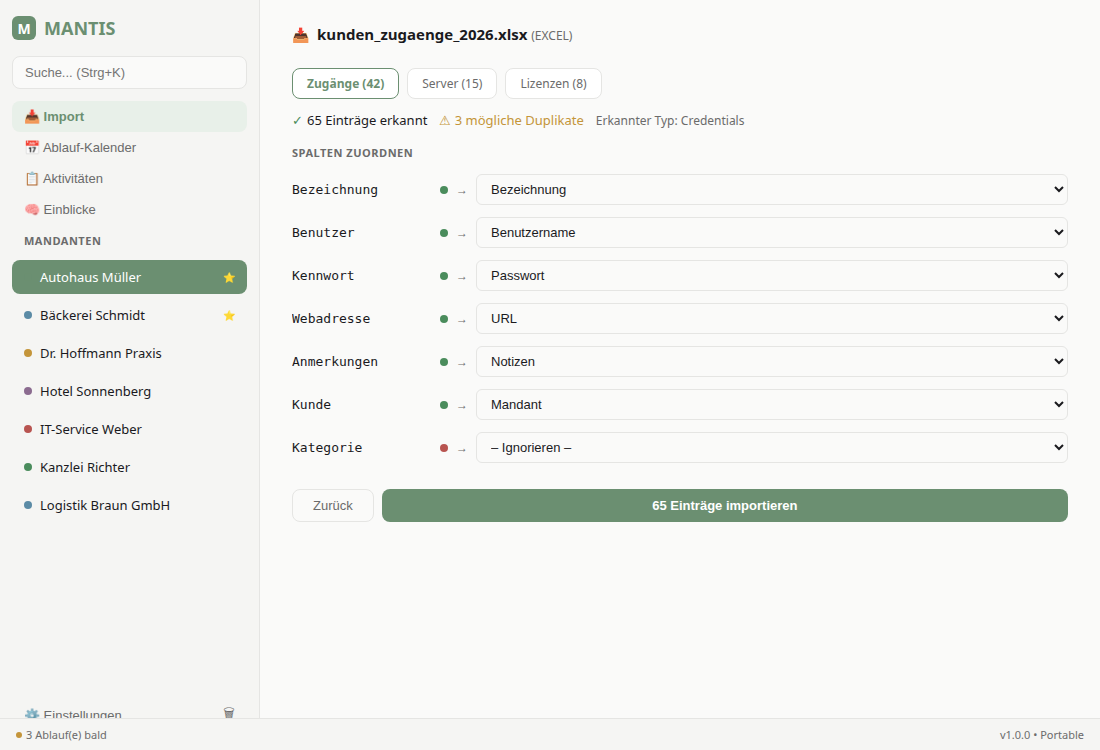This screenshot has width=1100, height=750.
Task: Focus the search field Suche
Action: [x=129, y=73]
